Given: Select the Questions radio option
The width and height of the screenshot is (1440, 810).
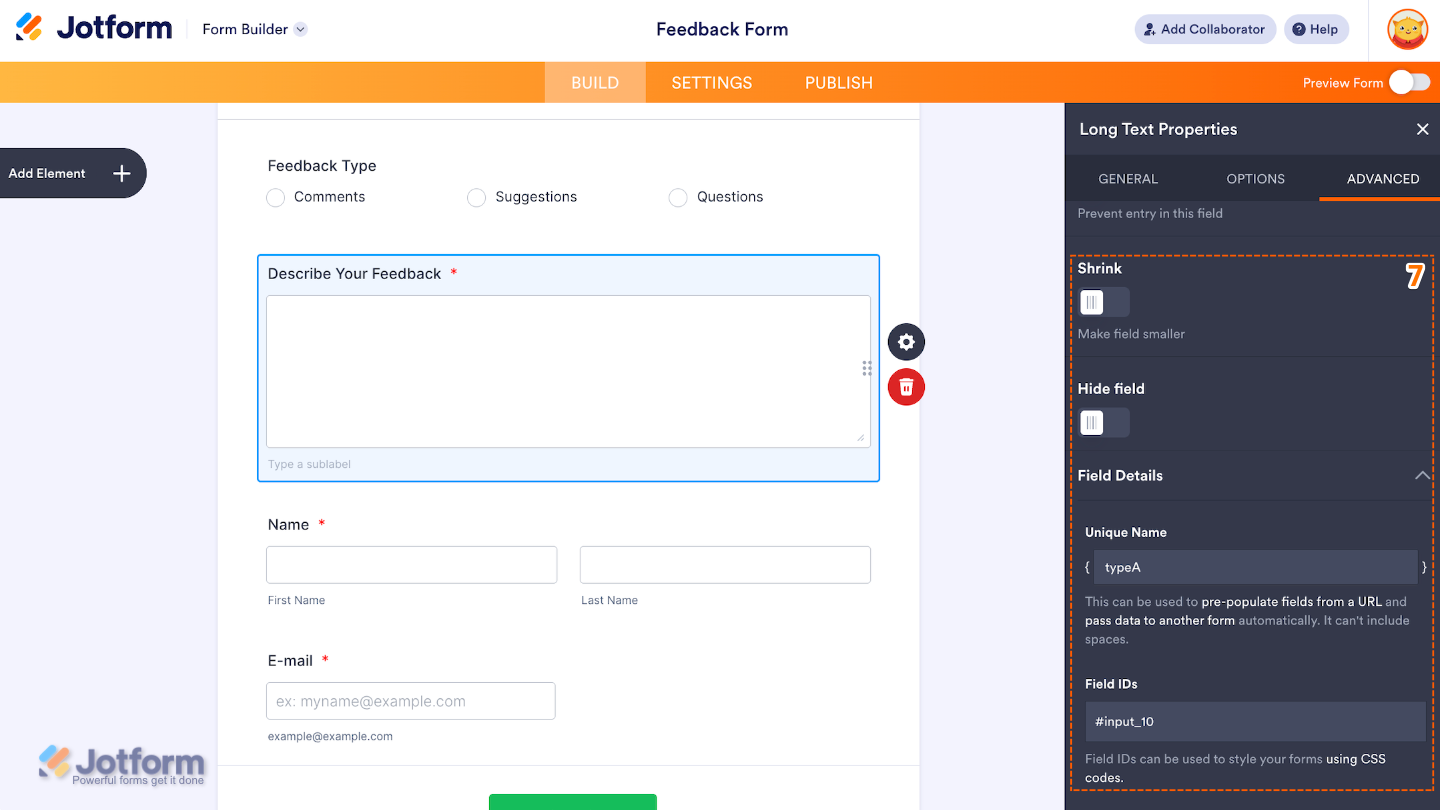Looking at the screenshot, I should tap(678, 198).
